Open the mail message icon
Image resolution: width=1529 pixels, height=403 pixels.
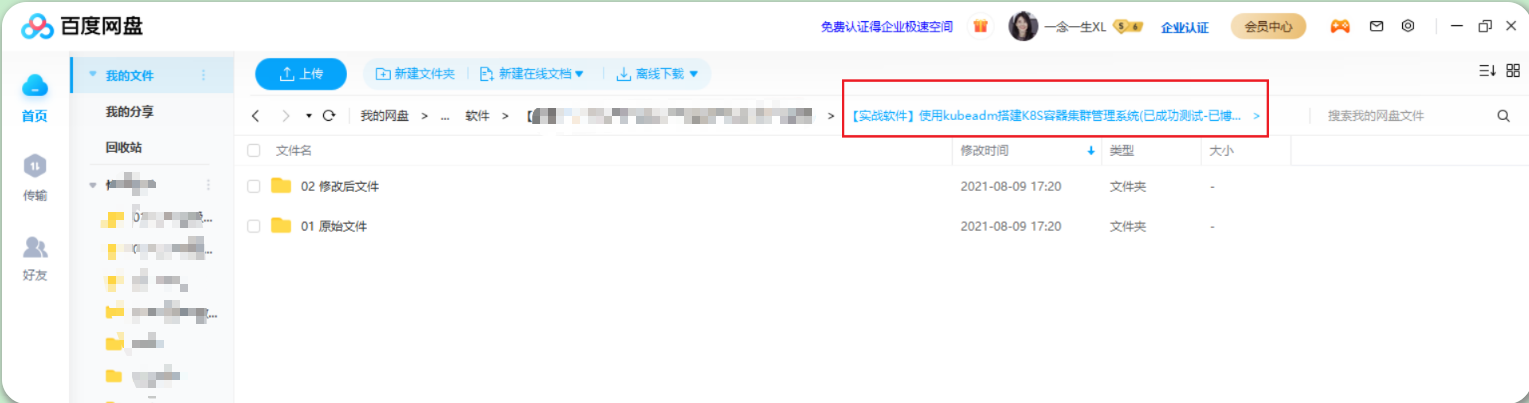coord(1376,26)
